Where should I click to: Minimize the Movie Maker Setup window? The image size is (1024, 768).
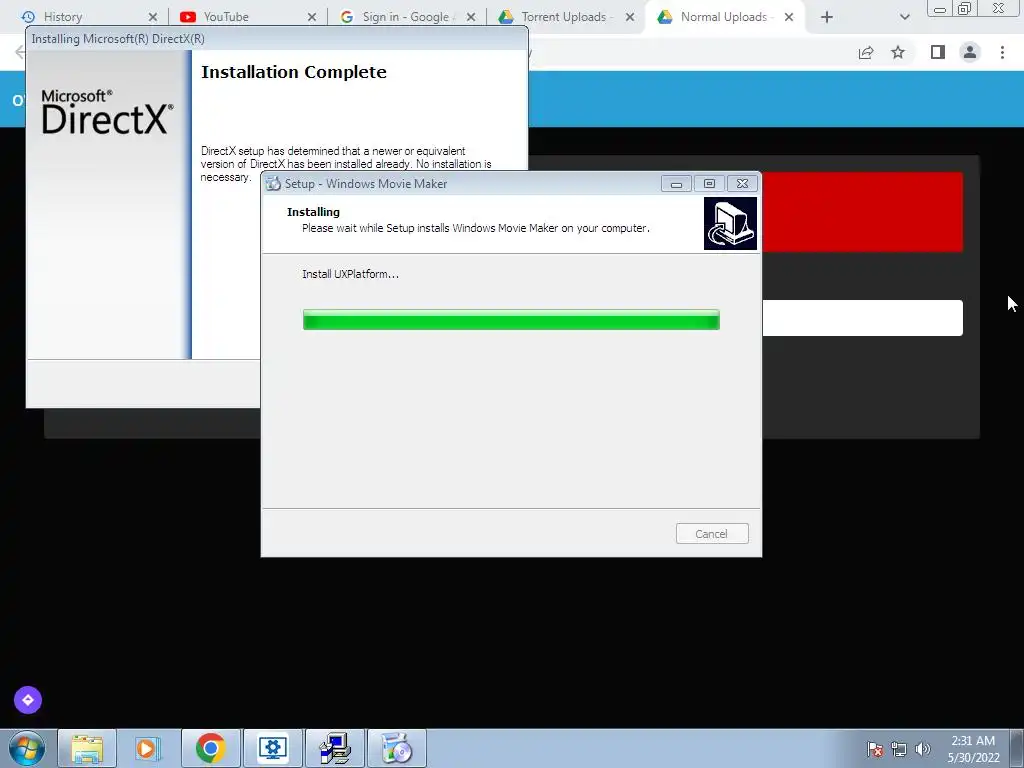[x=676, y=184]
